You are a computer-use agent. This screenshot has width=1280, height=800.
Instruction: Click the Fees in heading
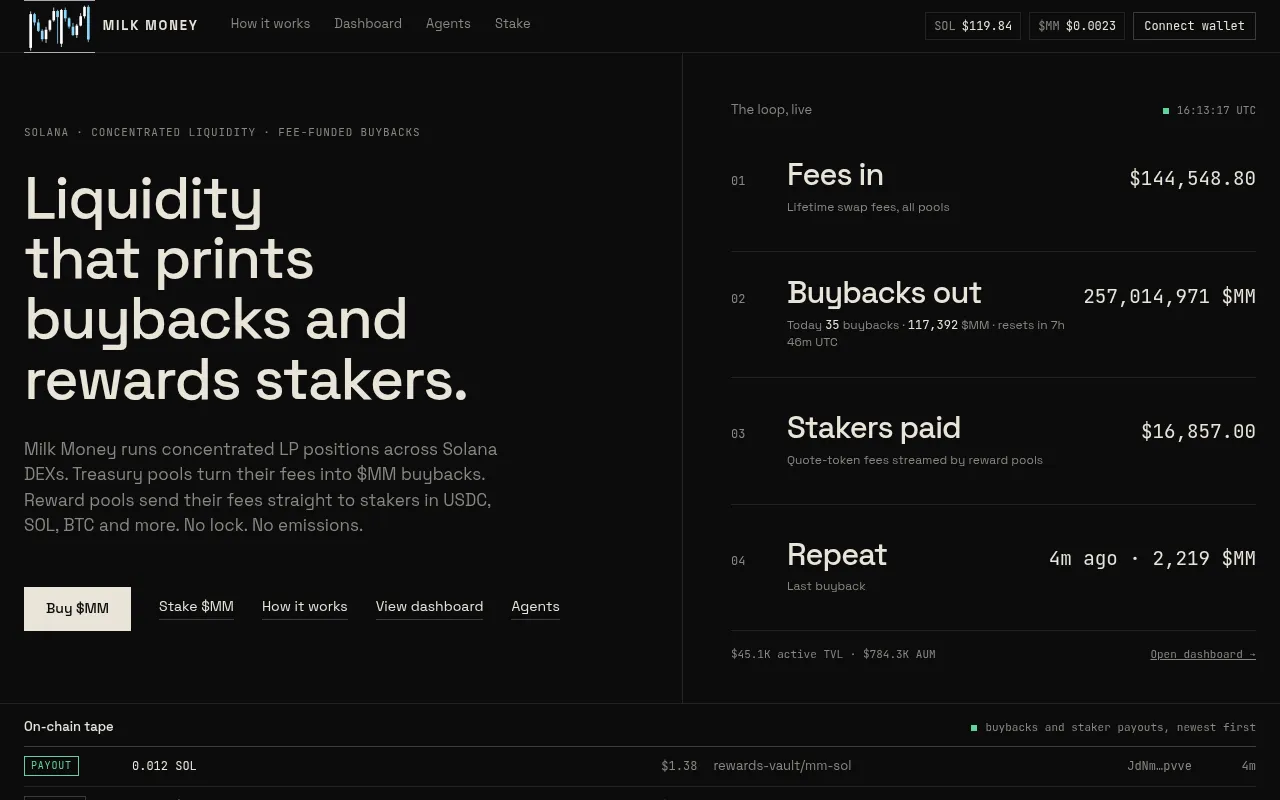pos(835,175)
